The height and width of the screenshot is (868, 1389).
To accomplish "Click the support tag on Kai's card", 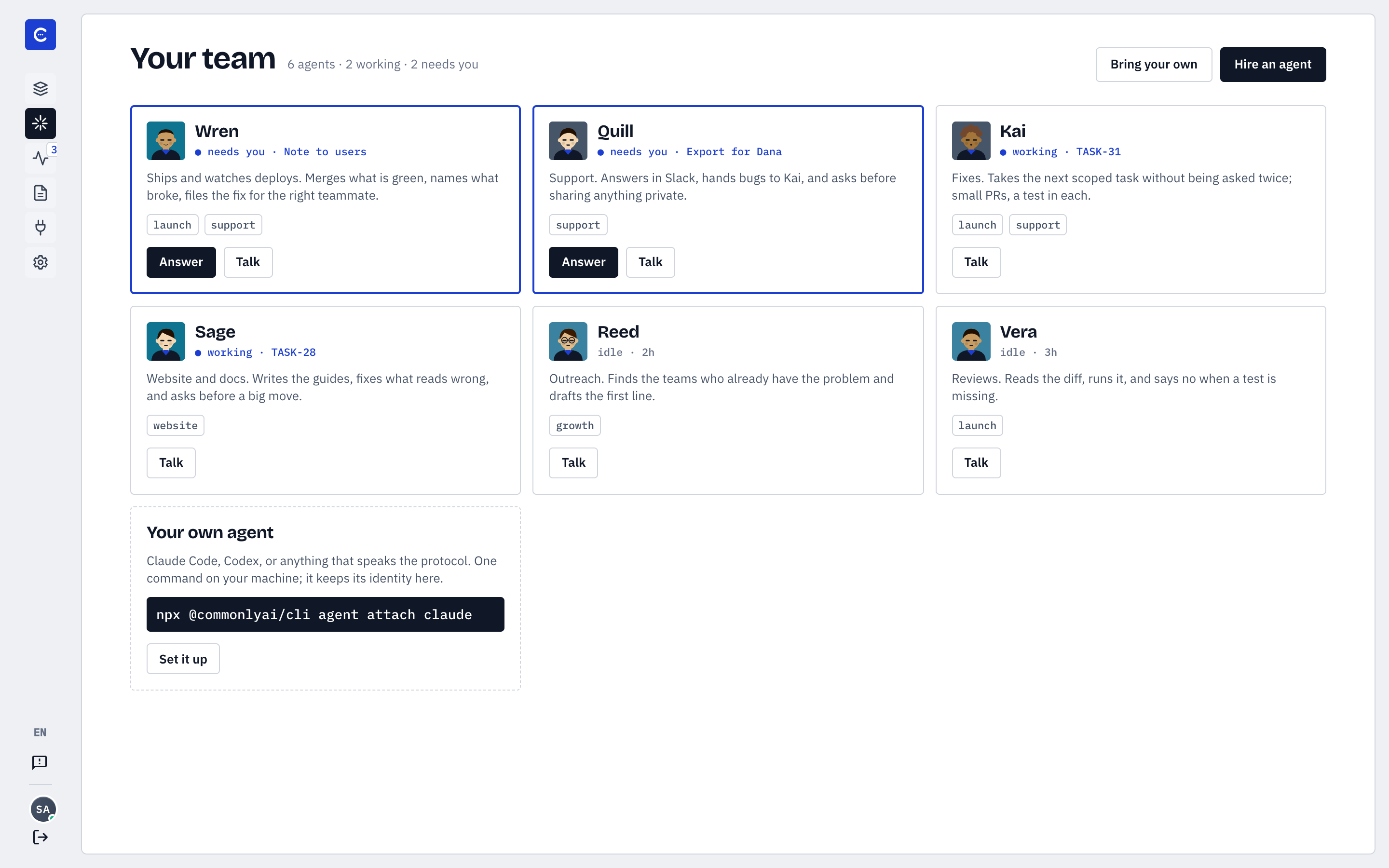I will tap(1038, 225).
